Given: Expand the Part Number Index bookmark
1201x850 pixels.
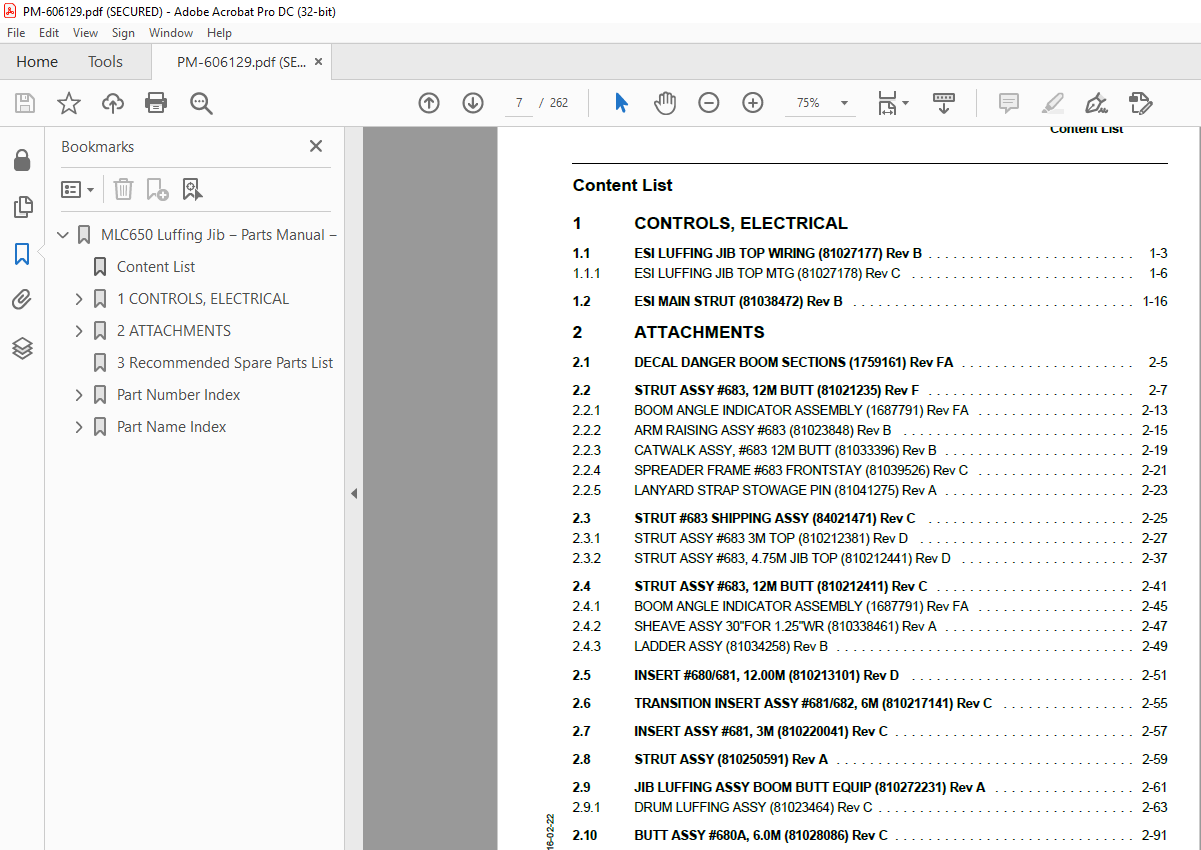Looking at the screenshot, I should point(79,395).
